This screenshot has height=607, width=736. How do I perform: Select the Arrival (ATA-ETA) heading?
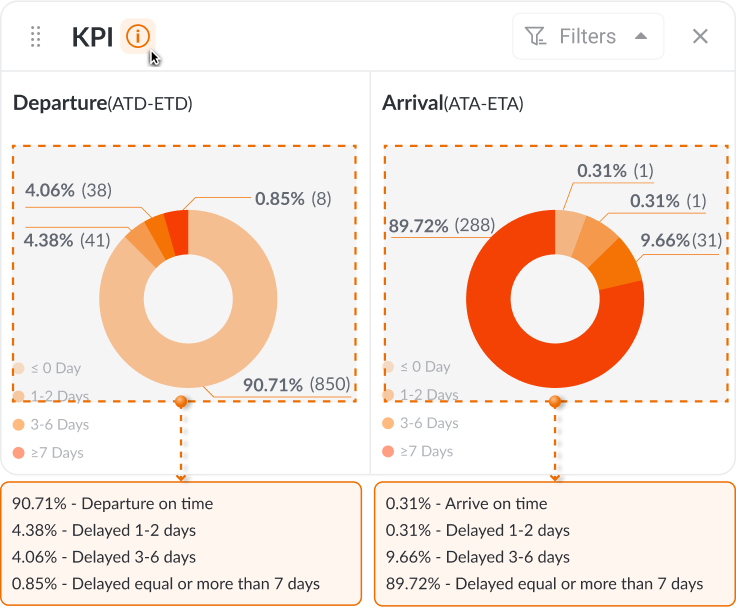click(452, 103)
